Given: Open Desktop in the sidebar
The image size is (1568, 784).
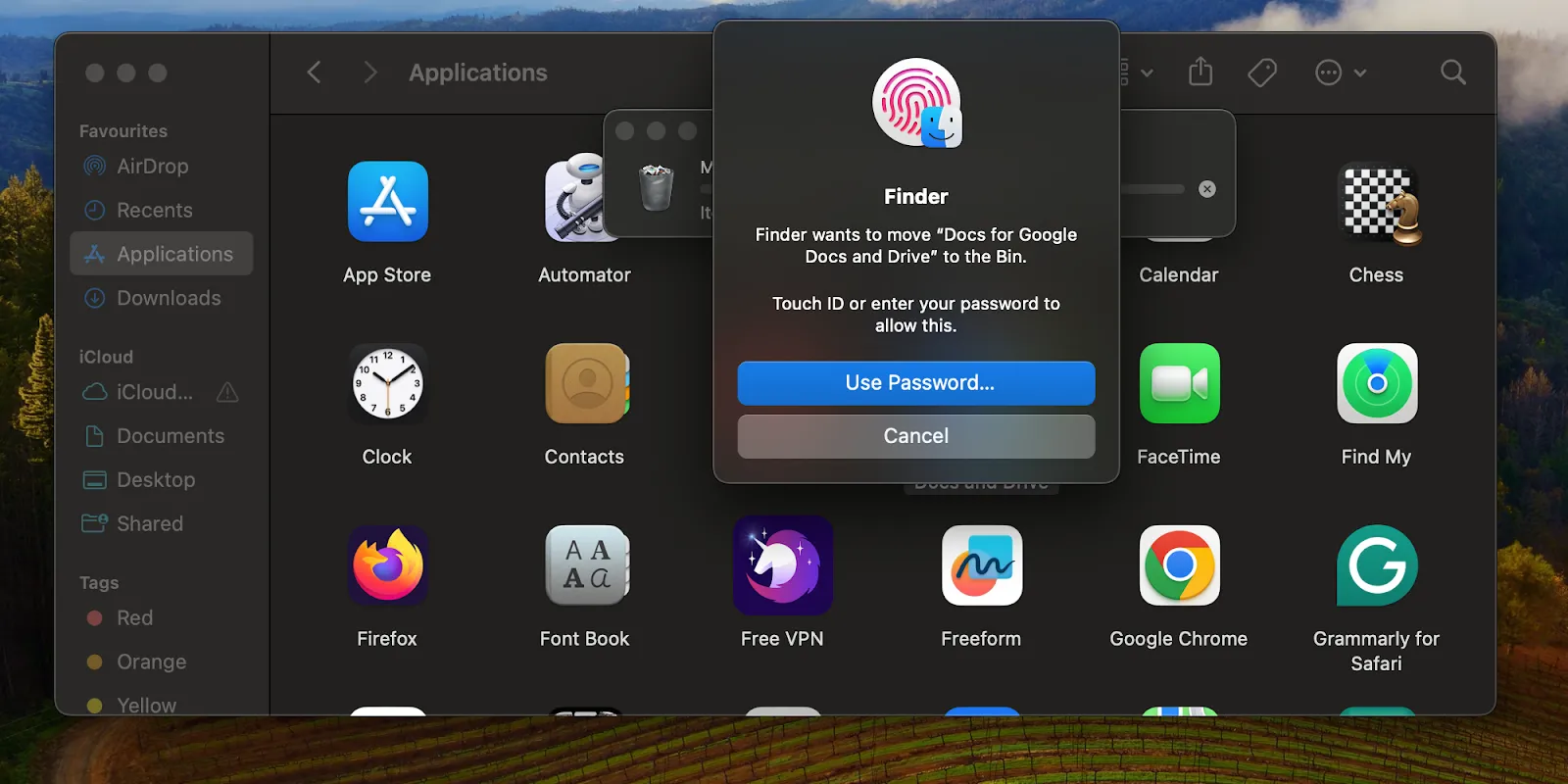Looking at the screenshot, I should click(162, 480).
